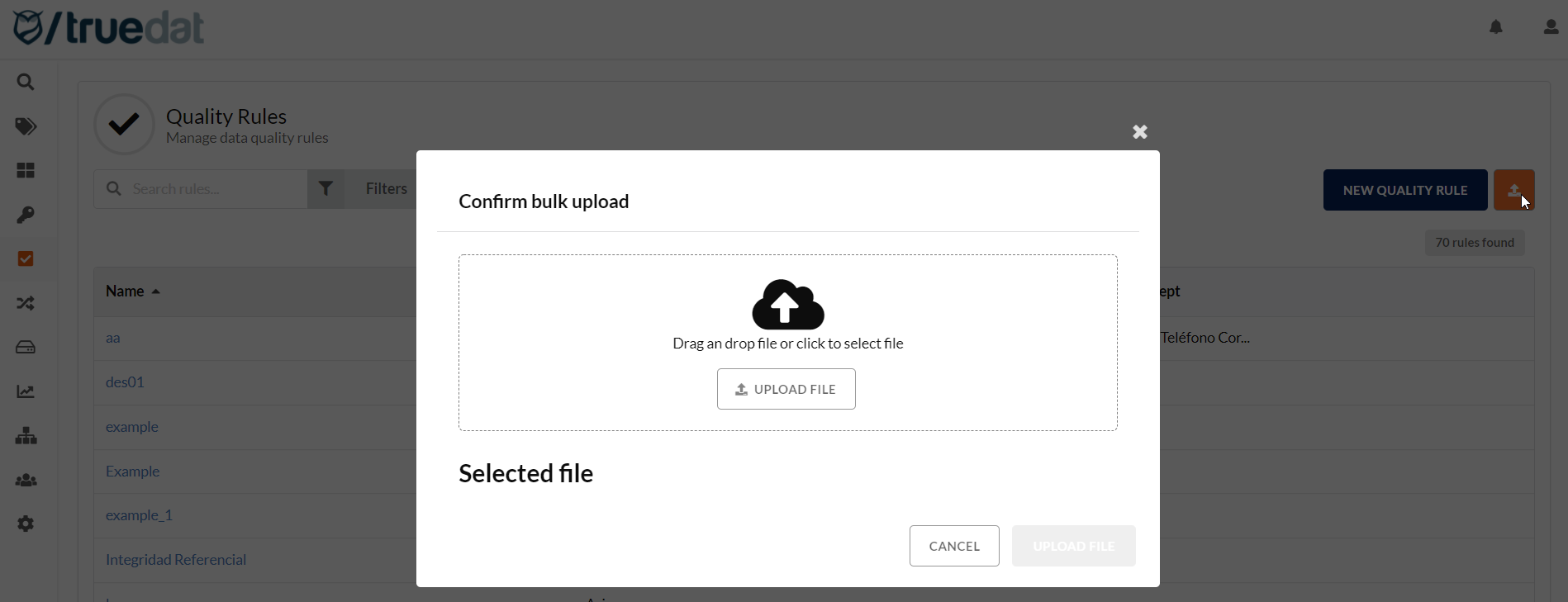The width and height of the screenshot is (1568, 602).
Task: Open the settings gear in the sidebar
Action: [x=26, y=524]
